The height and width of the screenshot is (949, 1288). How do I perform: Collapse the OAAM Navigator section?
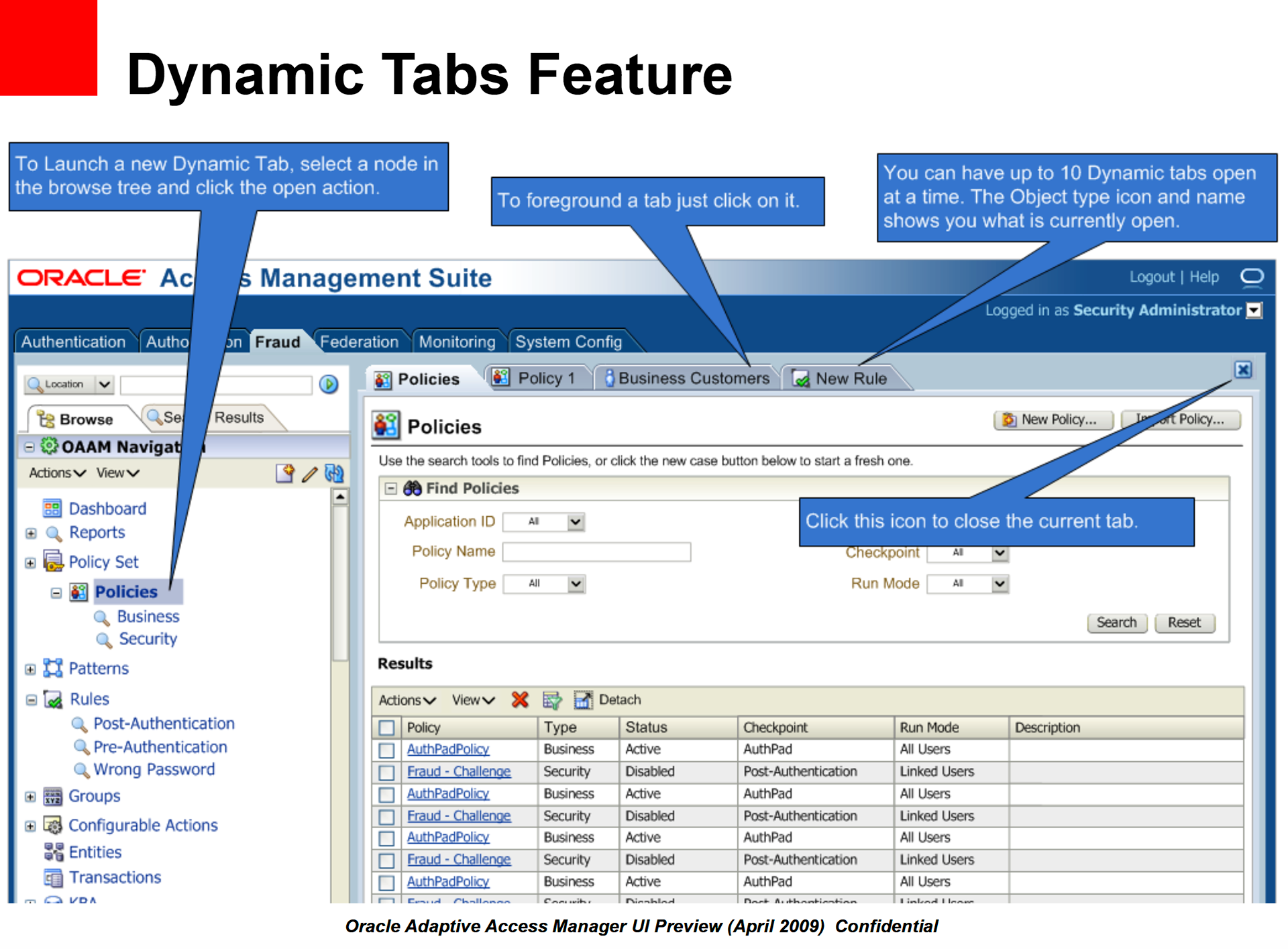(30, 446)
